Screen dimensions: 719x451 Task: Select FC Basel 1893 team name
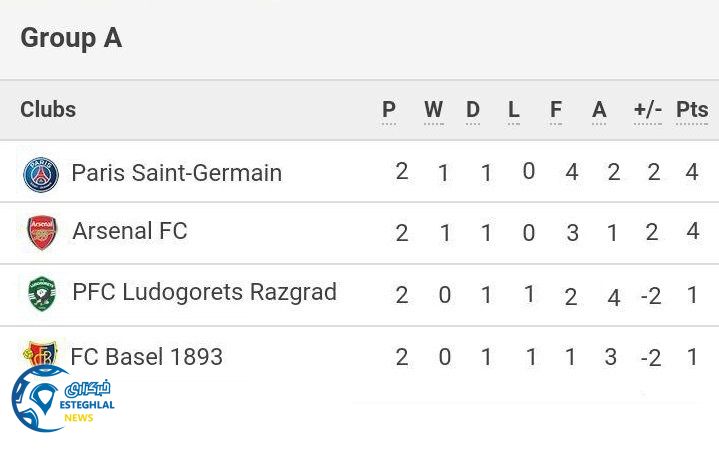click(x=147, y=357)
